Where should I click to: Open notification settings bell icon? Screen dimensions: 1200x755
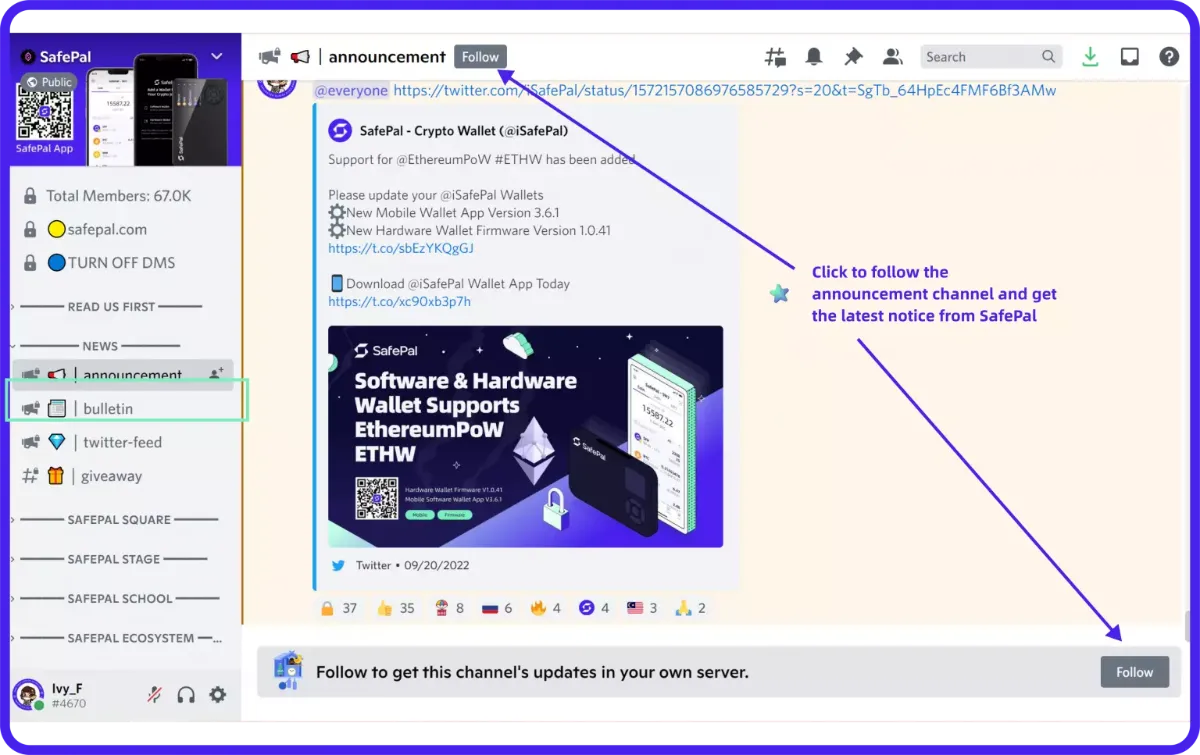coord(815,57)
